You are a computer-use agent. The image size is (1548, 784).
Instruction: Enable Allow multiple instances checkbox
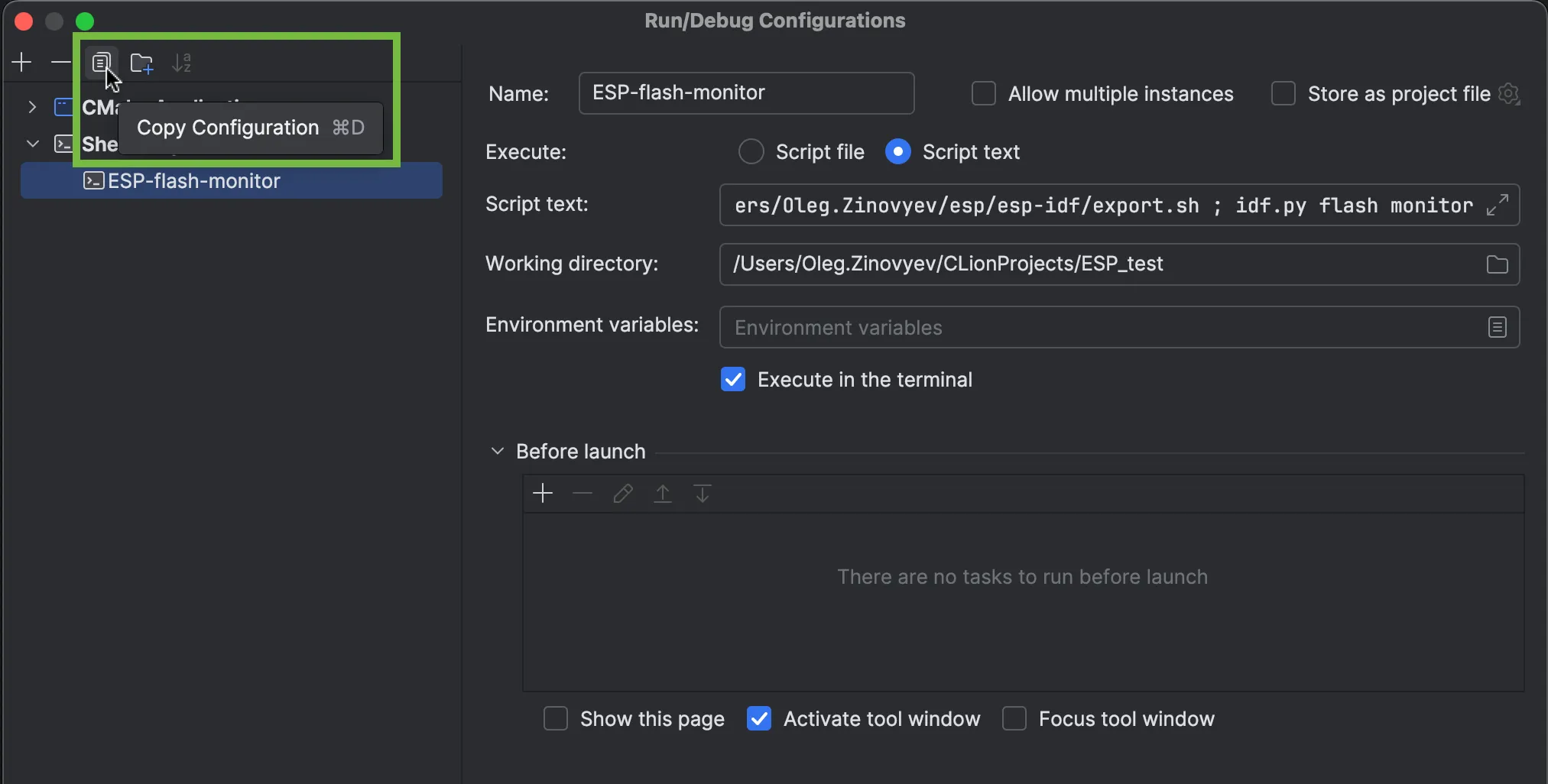coord(983,94)
